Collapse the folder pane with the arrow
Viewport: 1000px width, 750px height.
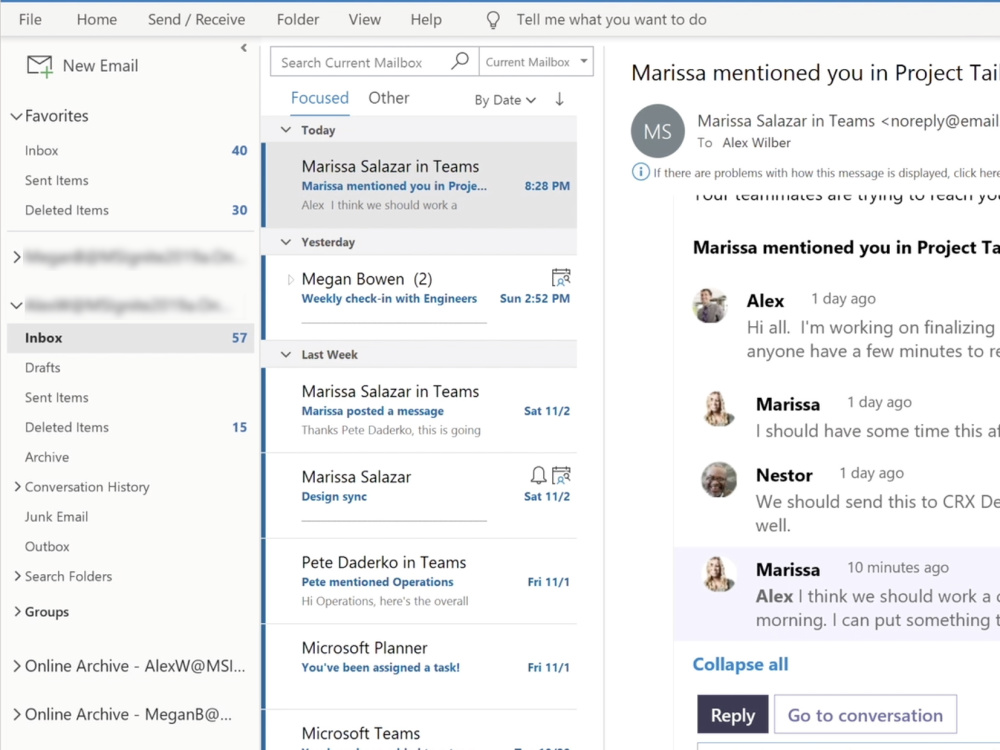244,48
